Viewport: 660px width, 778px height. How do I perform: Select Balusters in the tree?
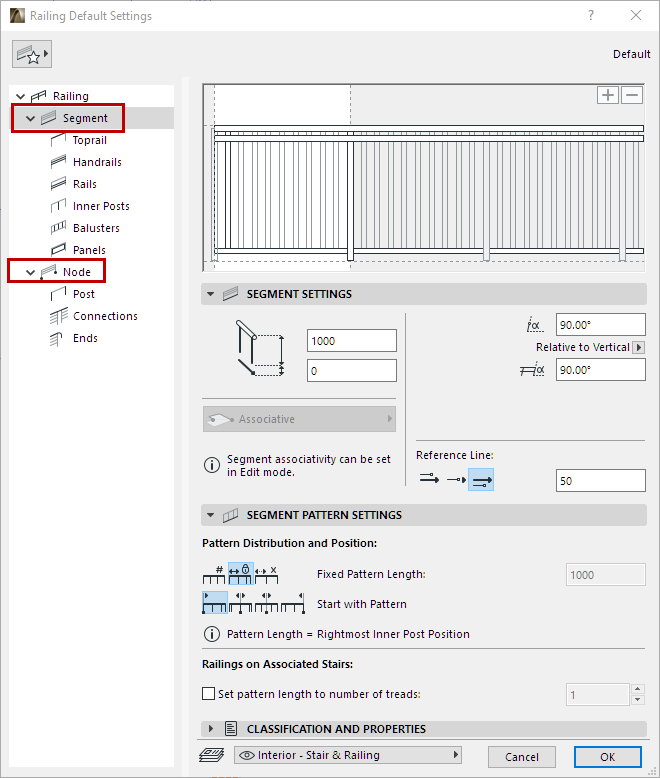pyautogui.click(x=96, y=228)
